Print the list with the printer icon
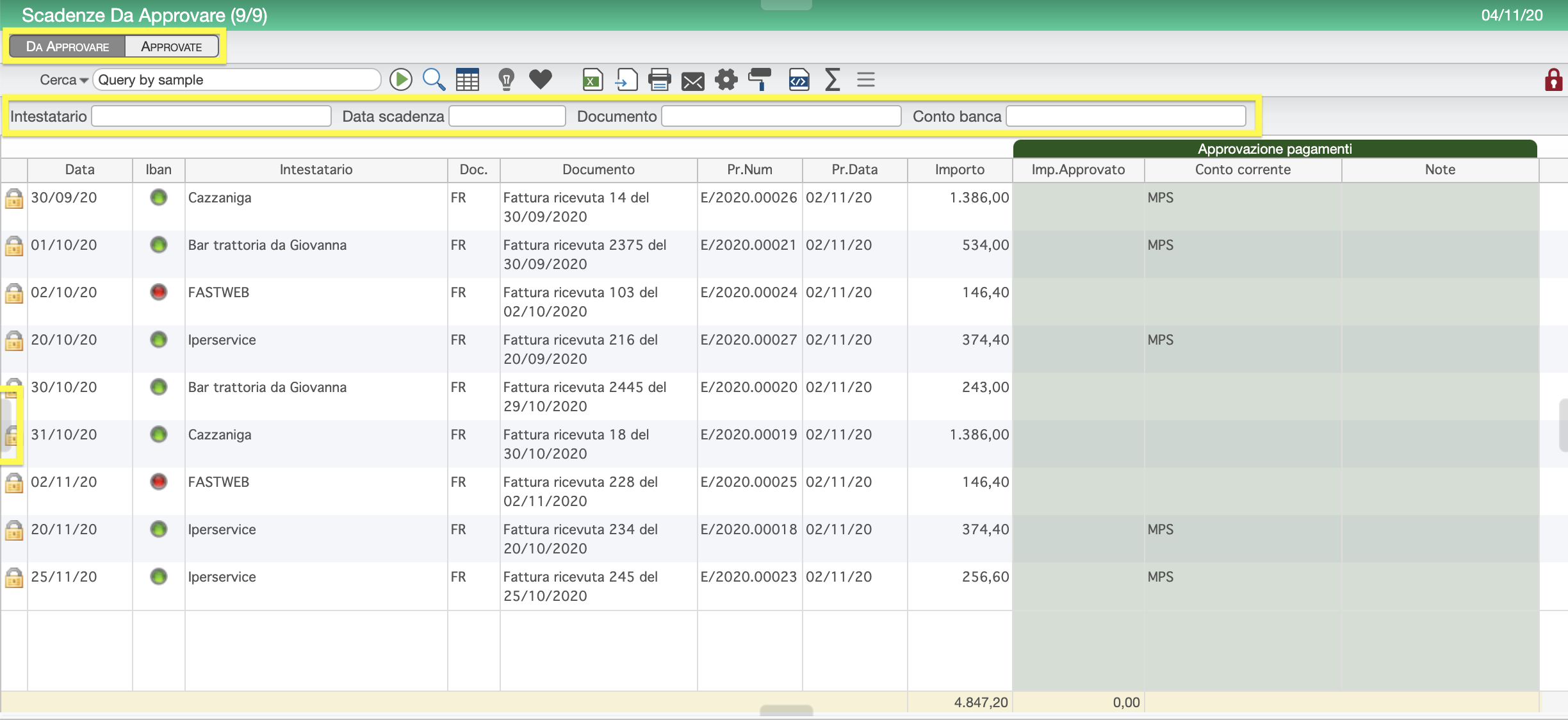1568x720 pixels. click(659, 80)
